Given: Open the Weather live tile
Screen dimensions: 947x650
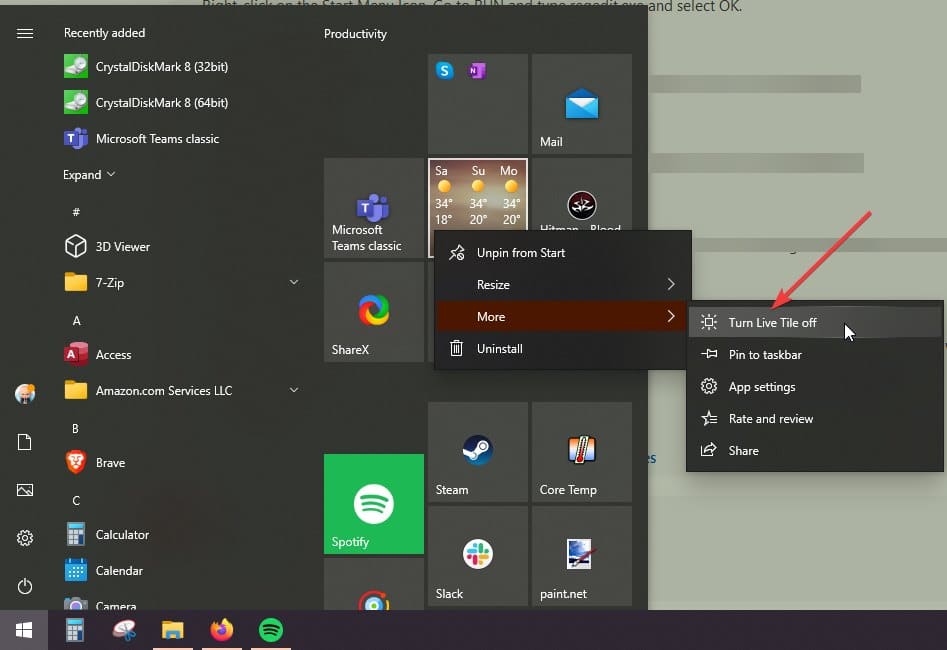Looking at the screenshot, I should (x=478, y=195).
